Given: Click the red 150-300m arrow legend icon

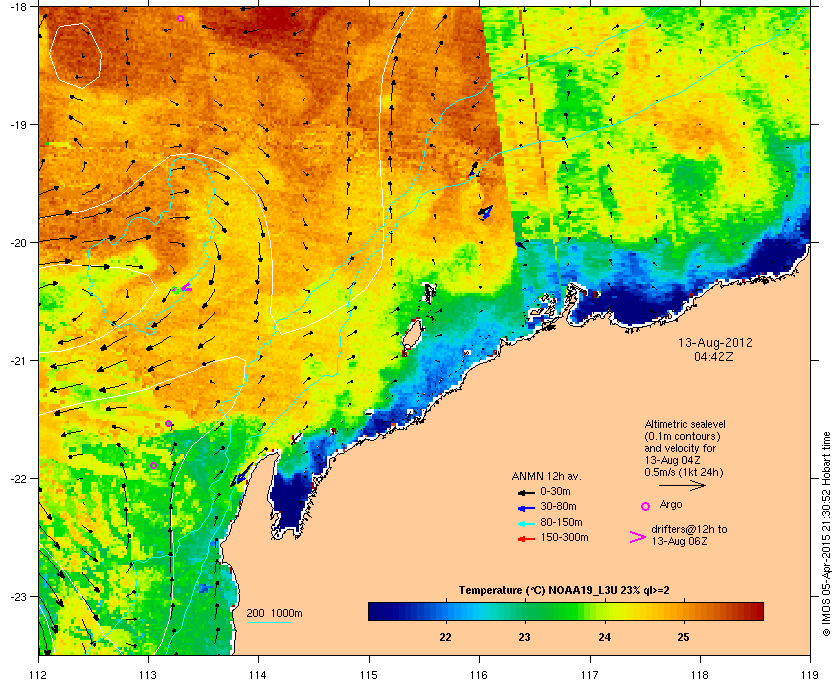Looking at the screenshot, I should tap(527, 539).
